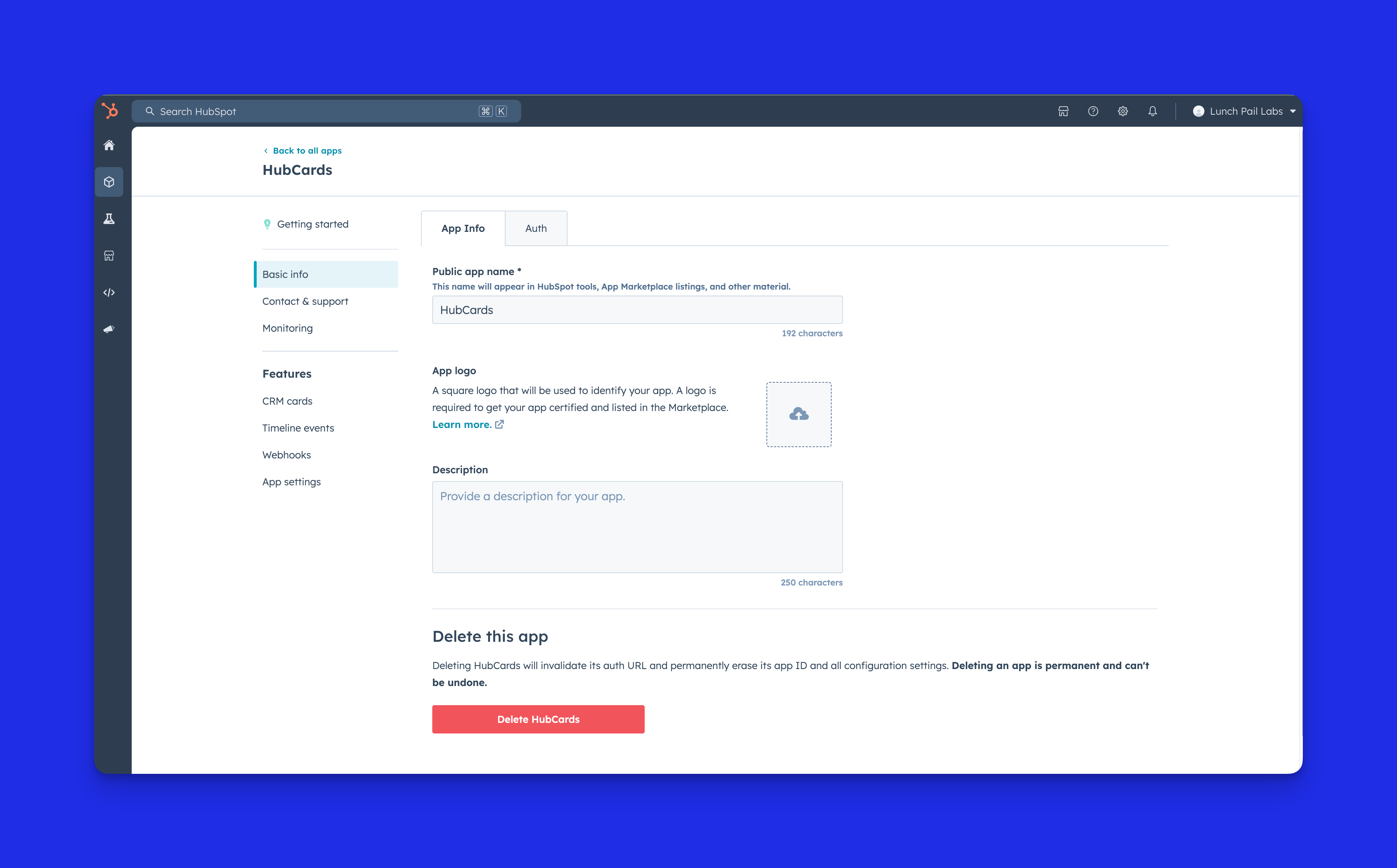Click the Delete HubCards button
1397x868 pixels.
[x=538, y=719]
